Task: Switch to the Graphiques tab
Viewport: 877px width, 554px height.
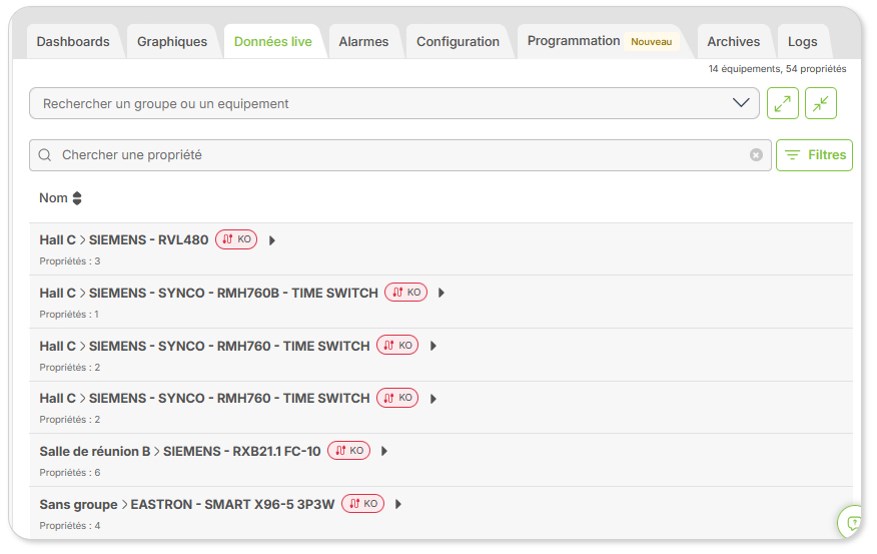Action: [x=172, y=41]
